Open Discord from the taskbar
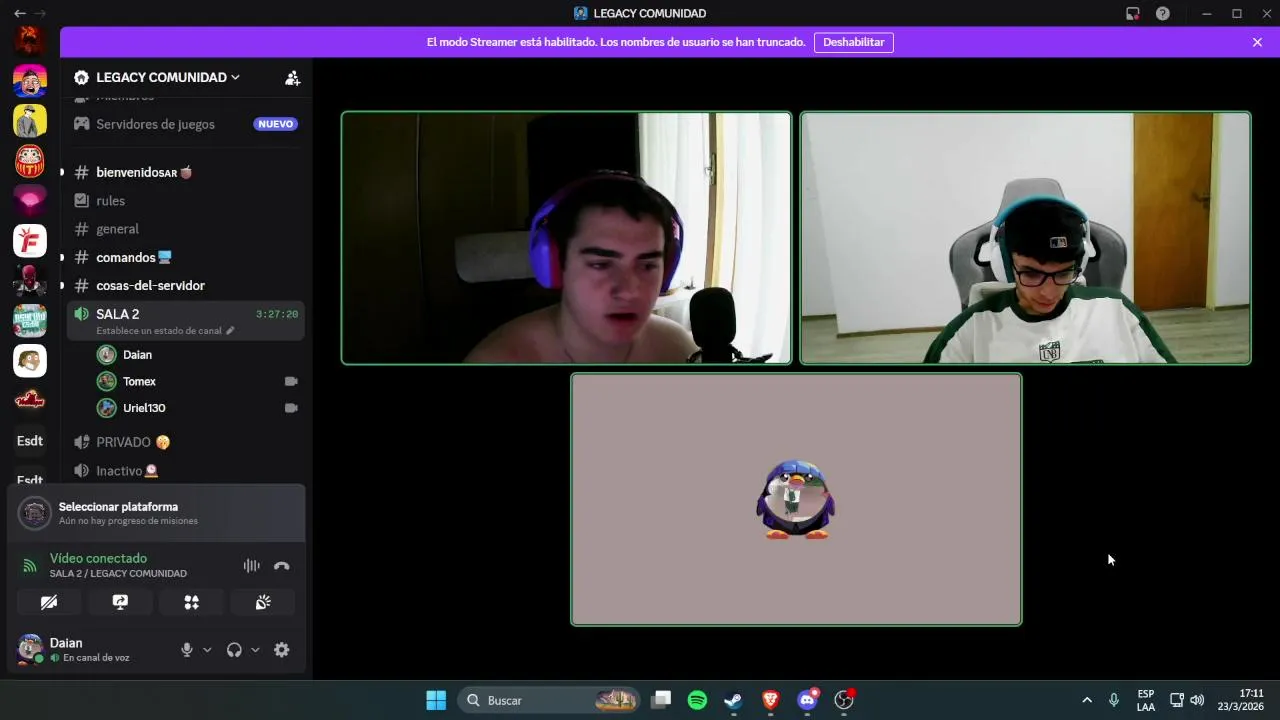 pos(808,700)
